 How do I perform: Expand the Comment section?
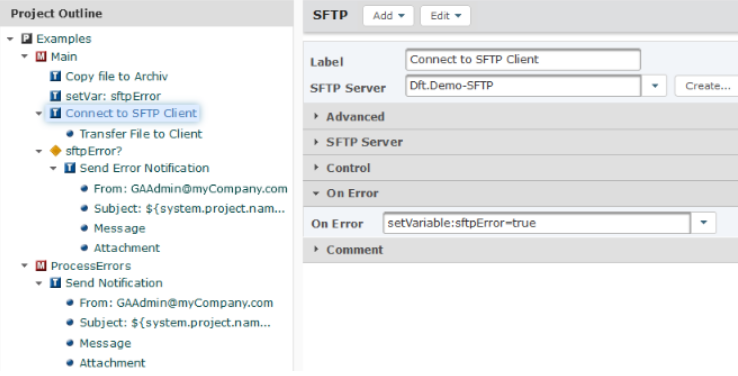point(316,249)
